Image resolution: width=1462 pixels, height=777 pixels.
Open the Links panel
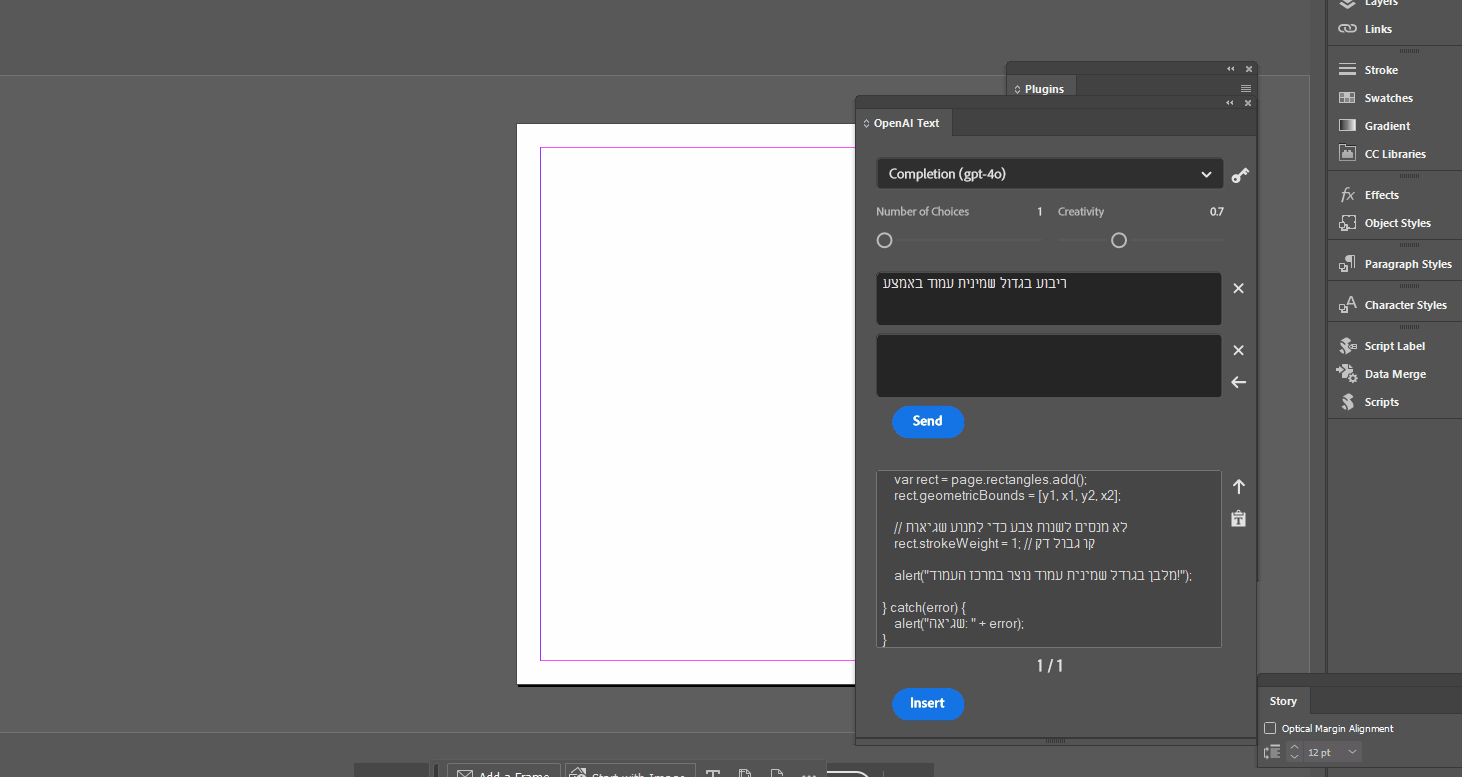(x=1378, y=29)
